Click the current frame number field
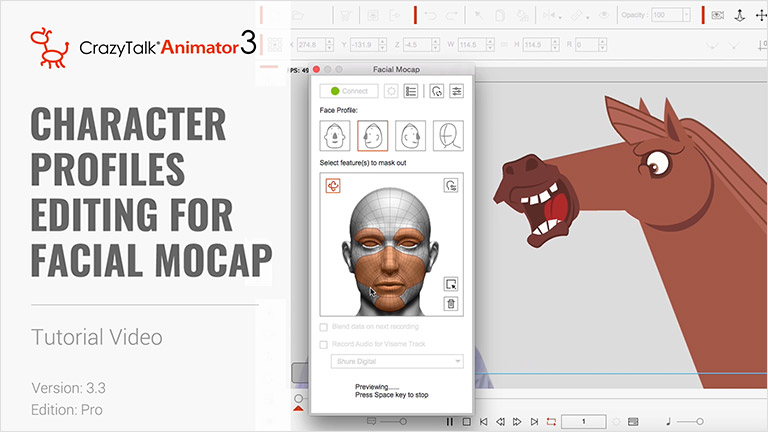This screenshot has height=432, width=768. (584, 422)
